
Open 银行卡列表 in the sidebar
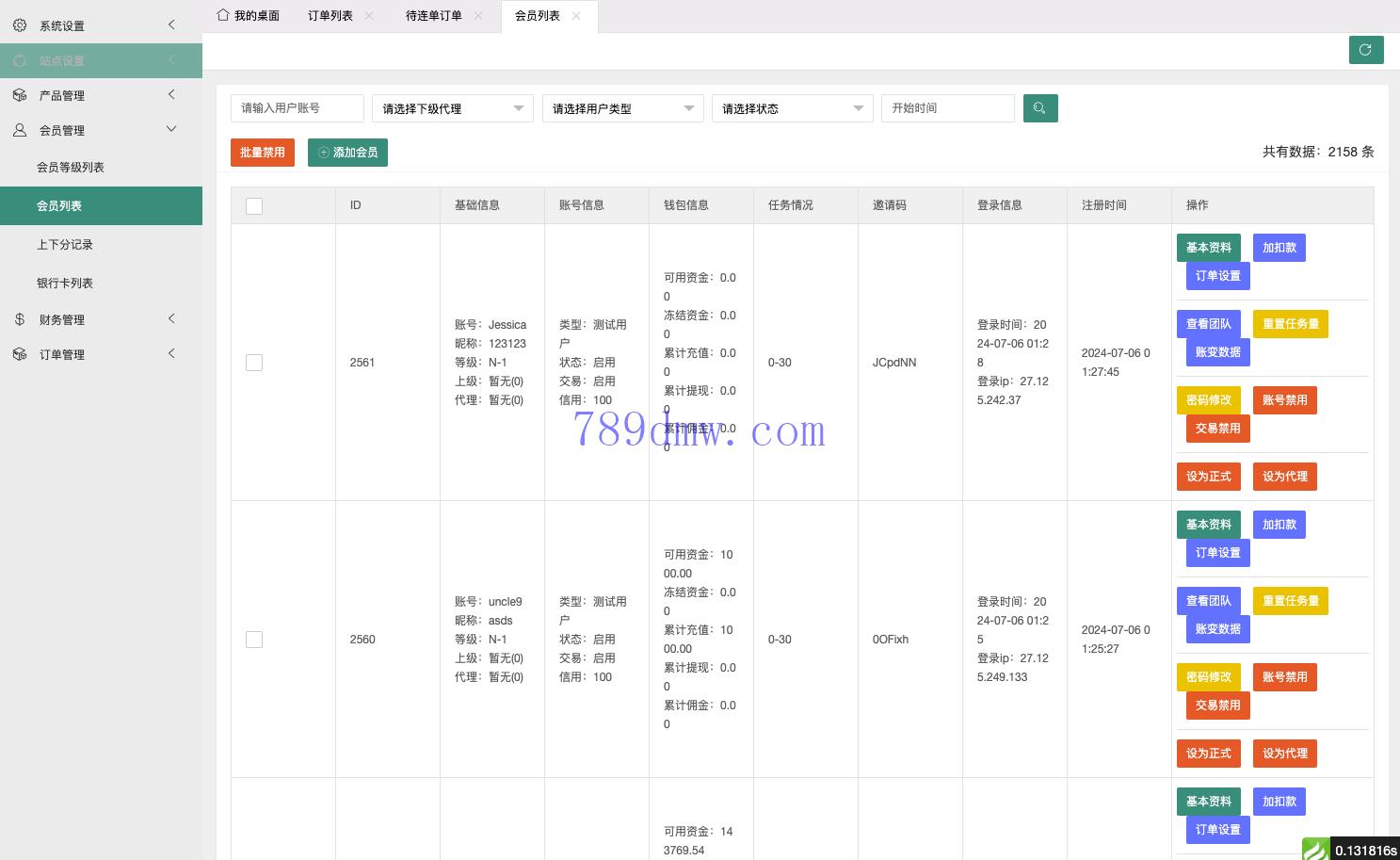[x=65, y=283]
